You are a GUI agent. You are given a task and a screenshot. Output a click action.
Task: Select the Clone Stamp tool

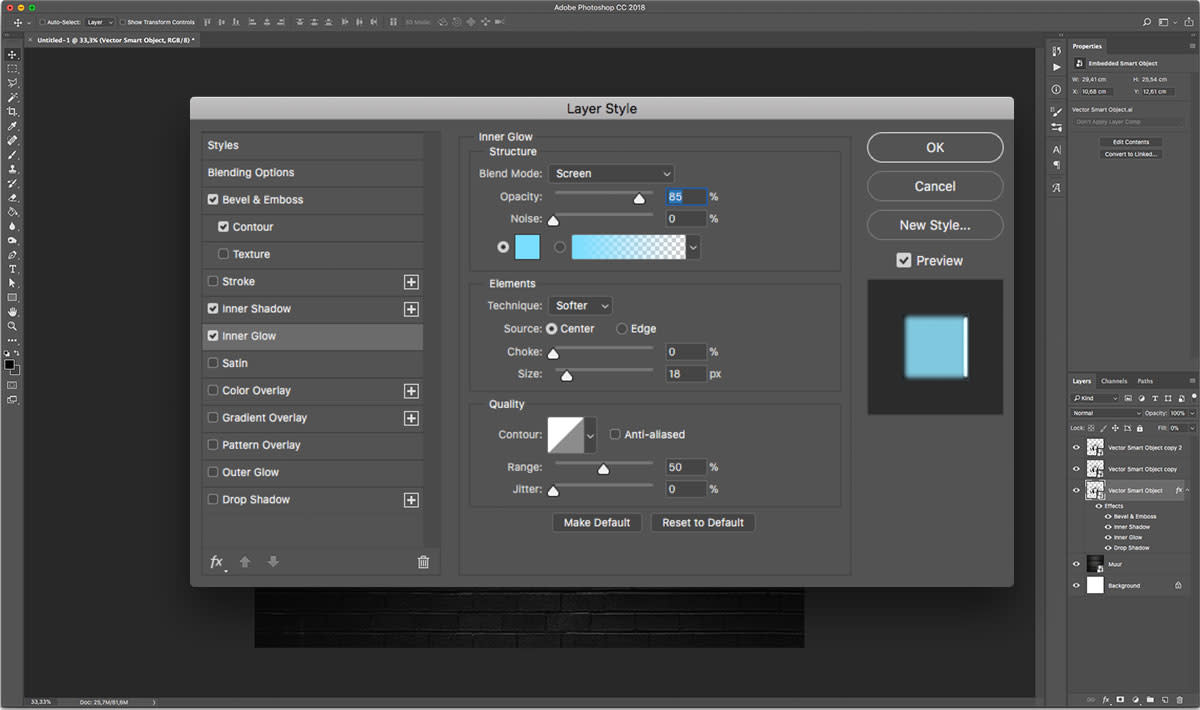tap(13, 169)
